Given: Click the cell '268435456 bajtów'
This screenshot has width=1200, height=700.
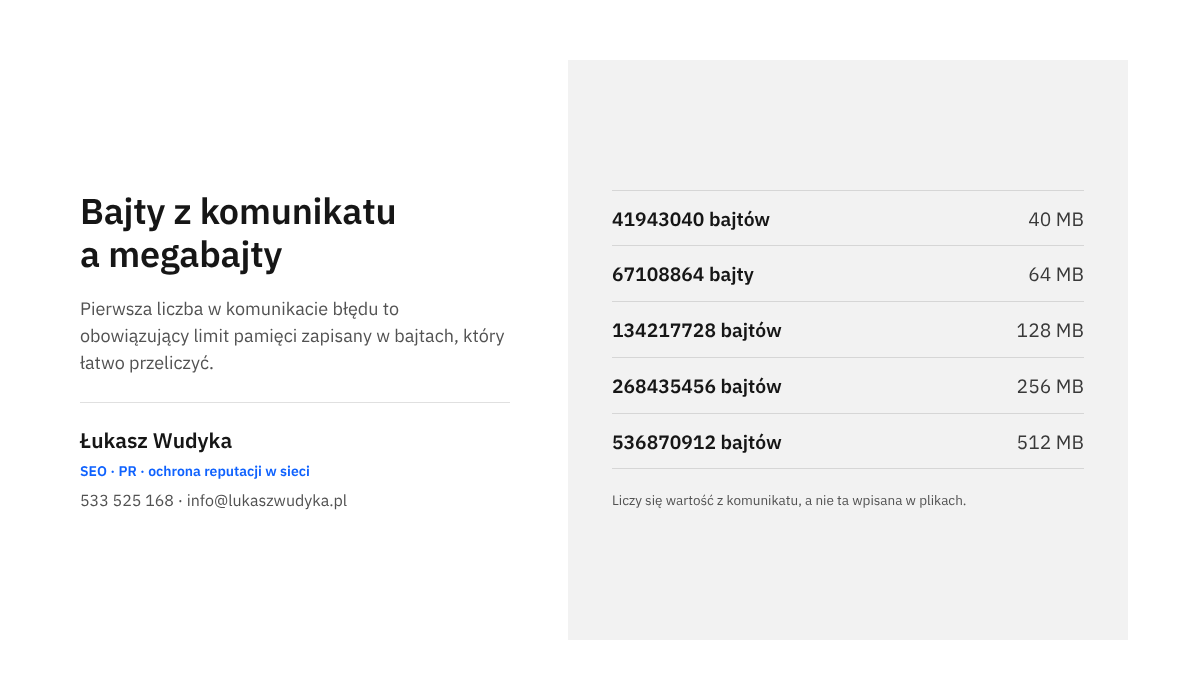Looking at the screenshot, I should tap(697, 386).
